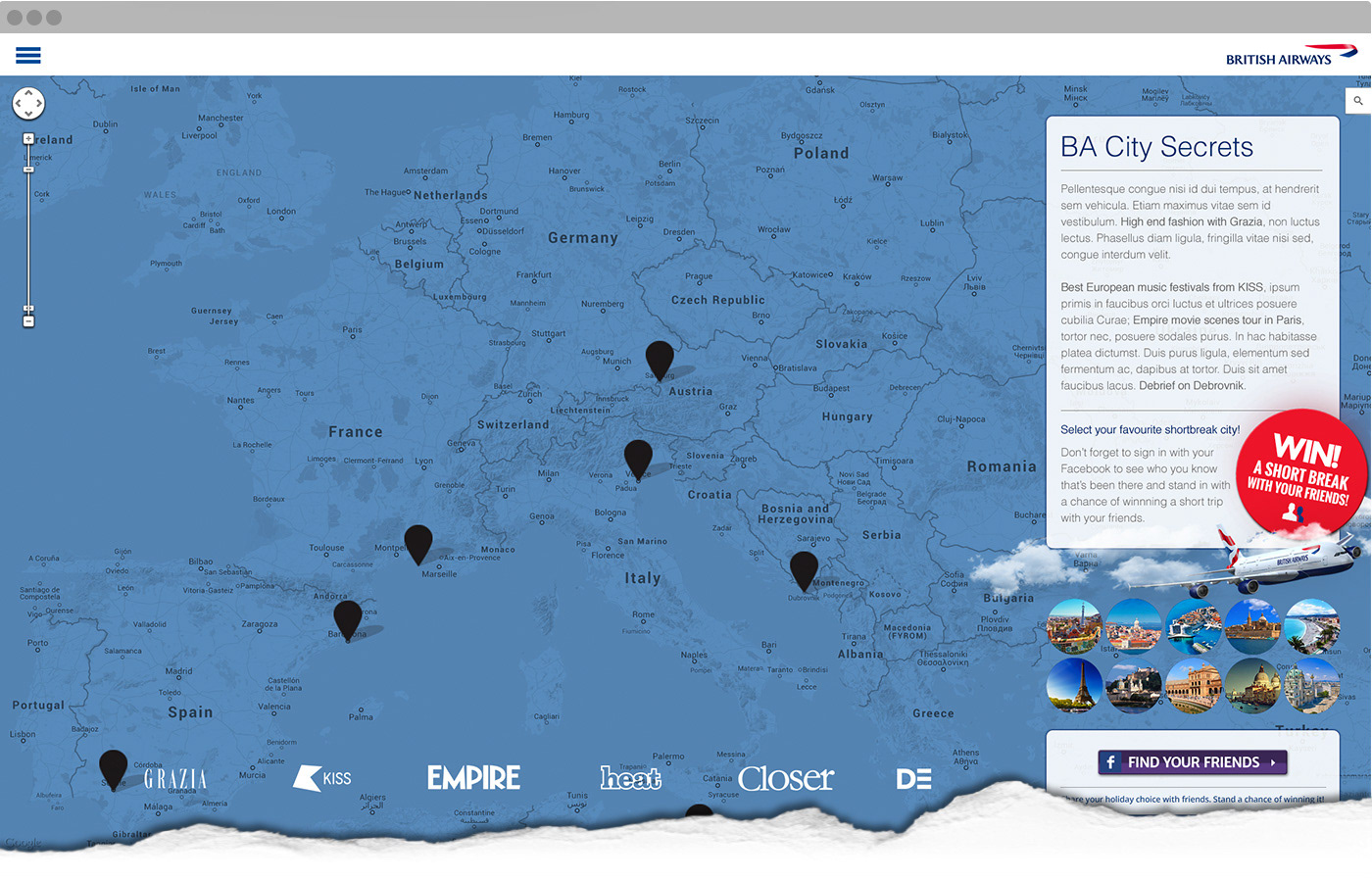Click the 'Romania' map label
This screenshot has width=1372, height=880.
pyautogui.click(x=1002, y=467)
